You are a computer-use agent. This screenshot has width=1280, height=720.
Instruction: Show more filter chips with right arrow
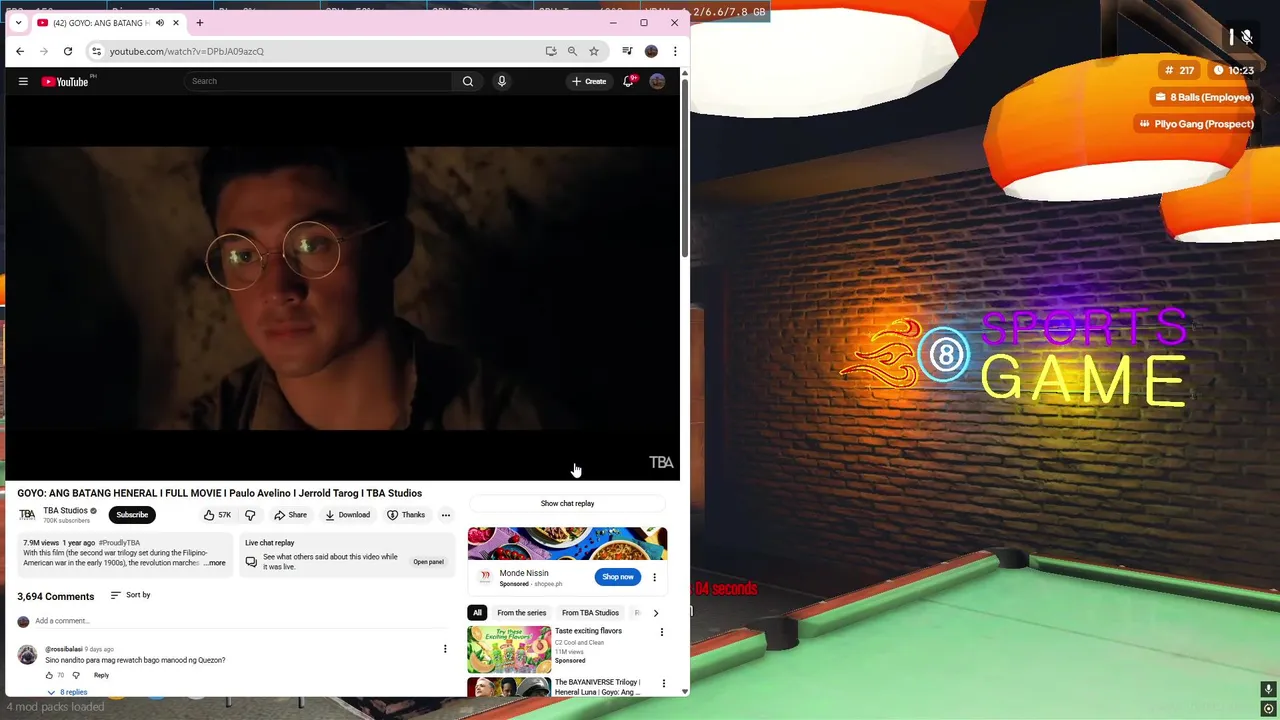click(x=656, y=613)
